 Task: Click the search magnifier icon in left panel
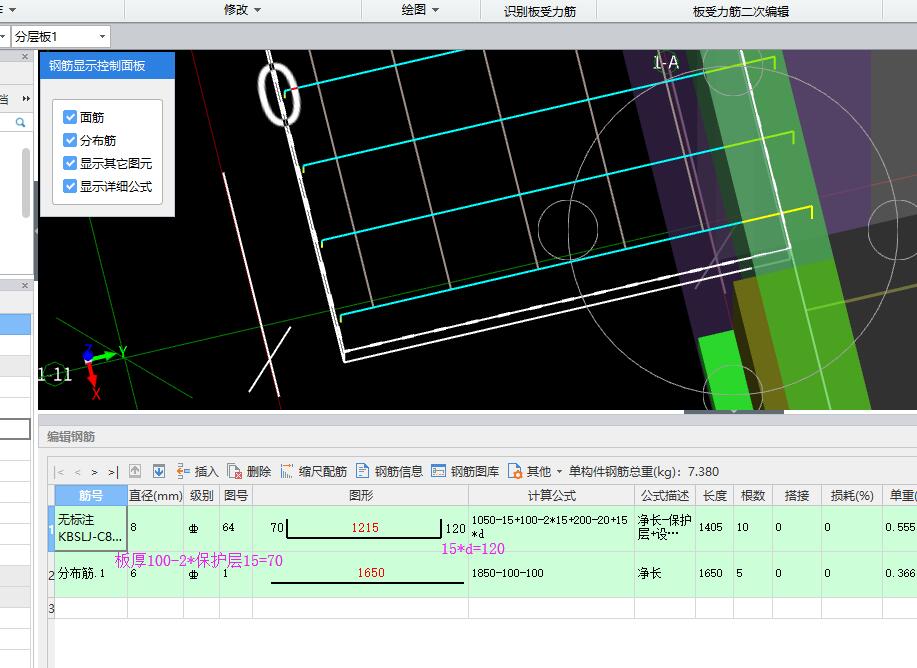[x=20, y=122]
